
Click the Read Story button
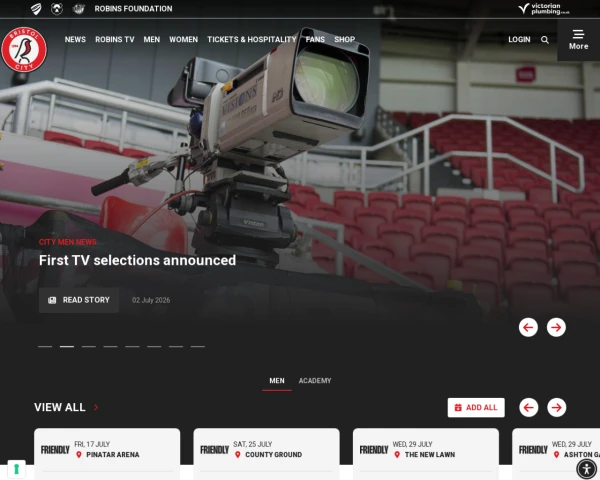click(x=79, y=300)
